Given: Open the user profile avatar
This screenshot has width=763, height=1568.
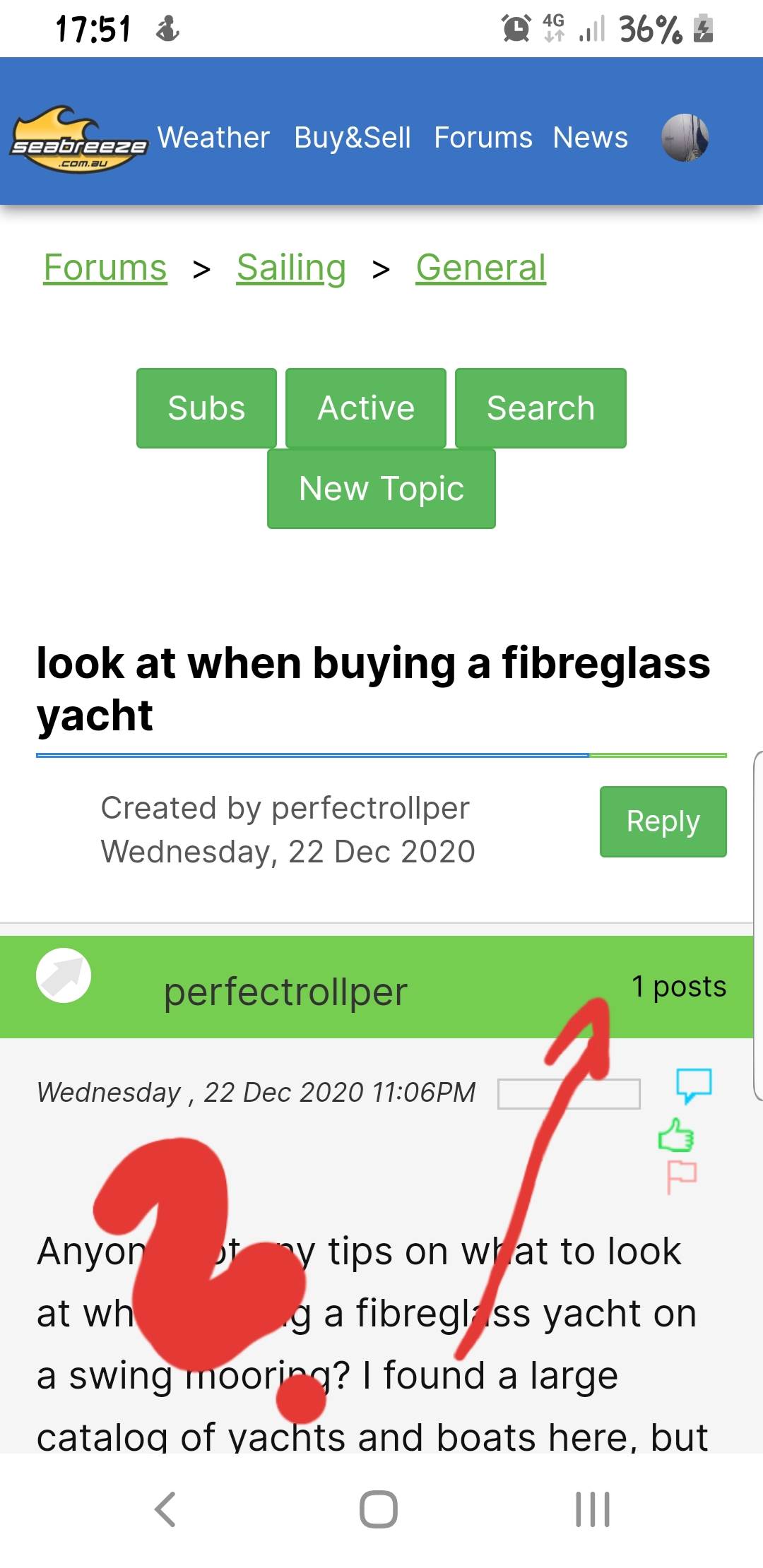Looking at the screenshot, I should [685, 138].
